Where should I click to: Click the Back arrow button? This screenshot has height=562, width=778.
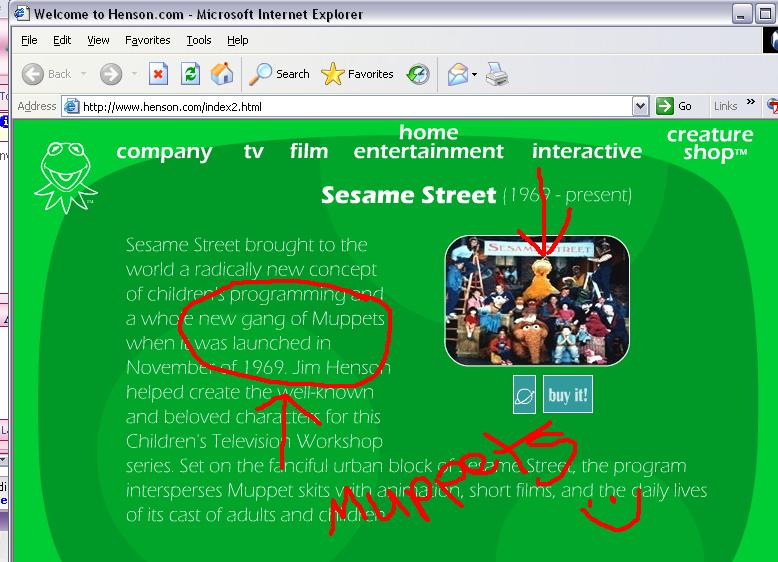[33, 74]
